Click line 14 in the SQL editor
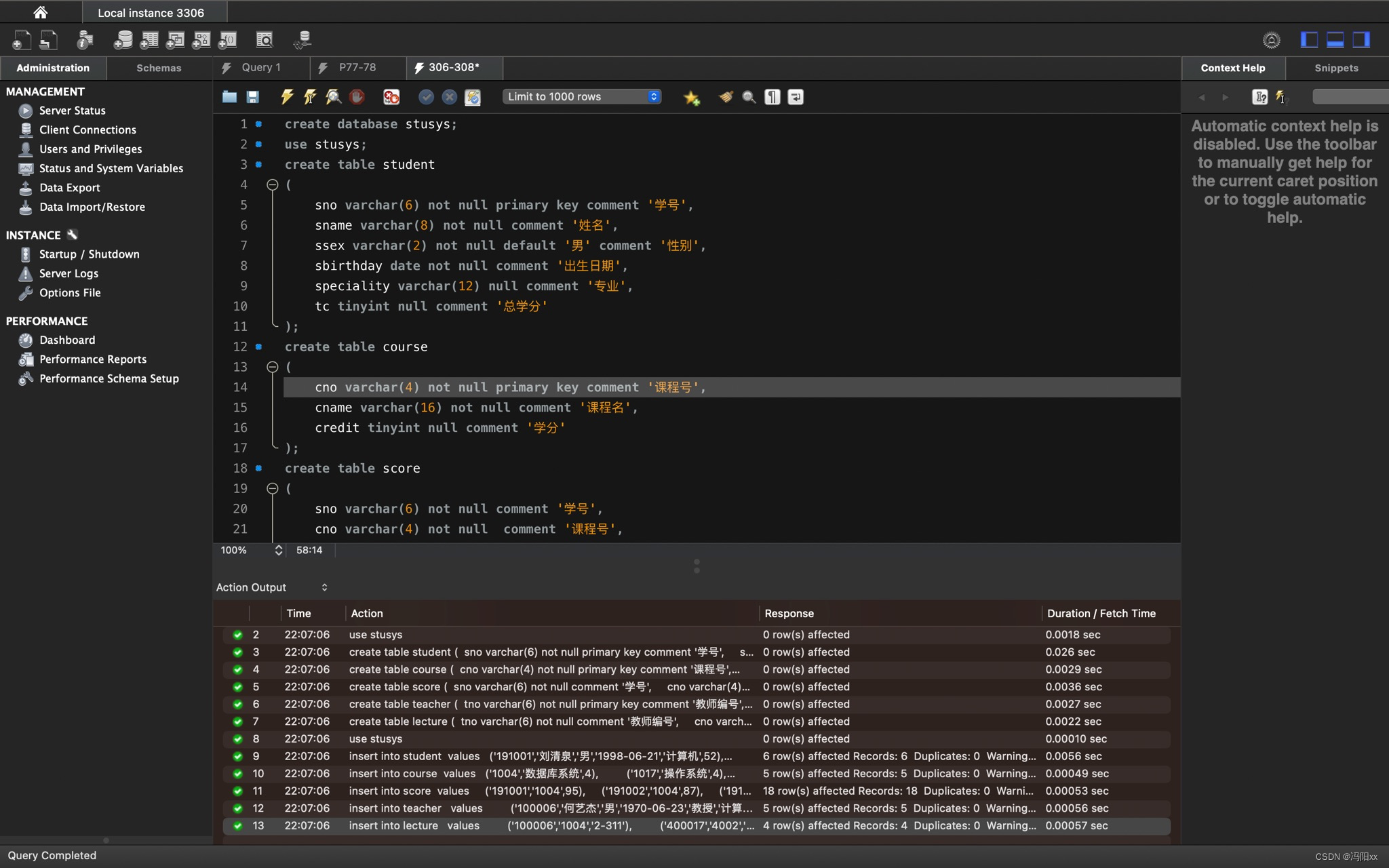This screenshot has width=1389, height=868. click(x=731, y=387)
